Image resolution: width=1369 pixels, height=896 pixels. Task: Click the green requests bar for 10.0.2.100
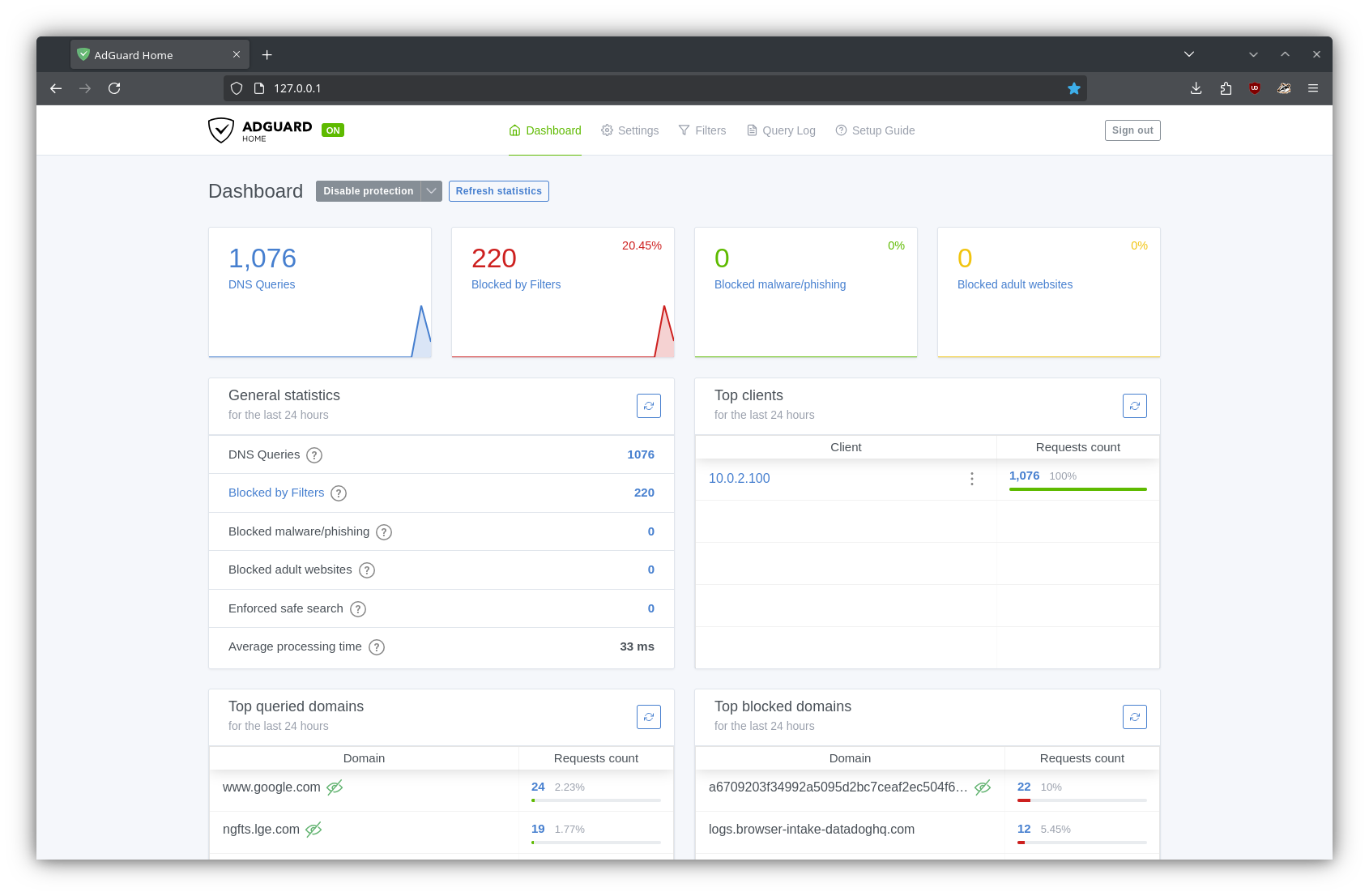1077,489
